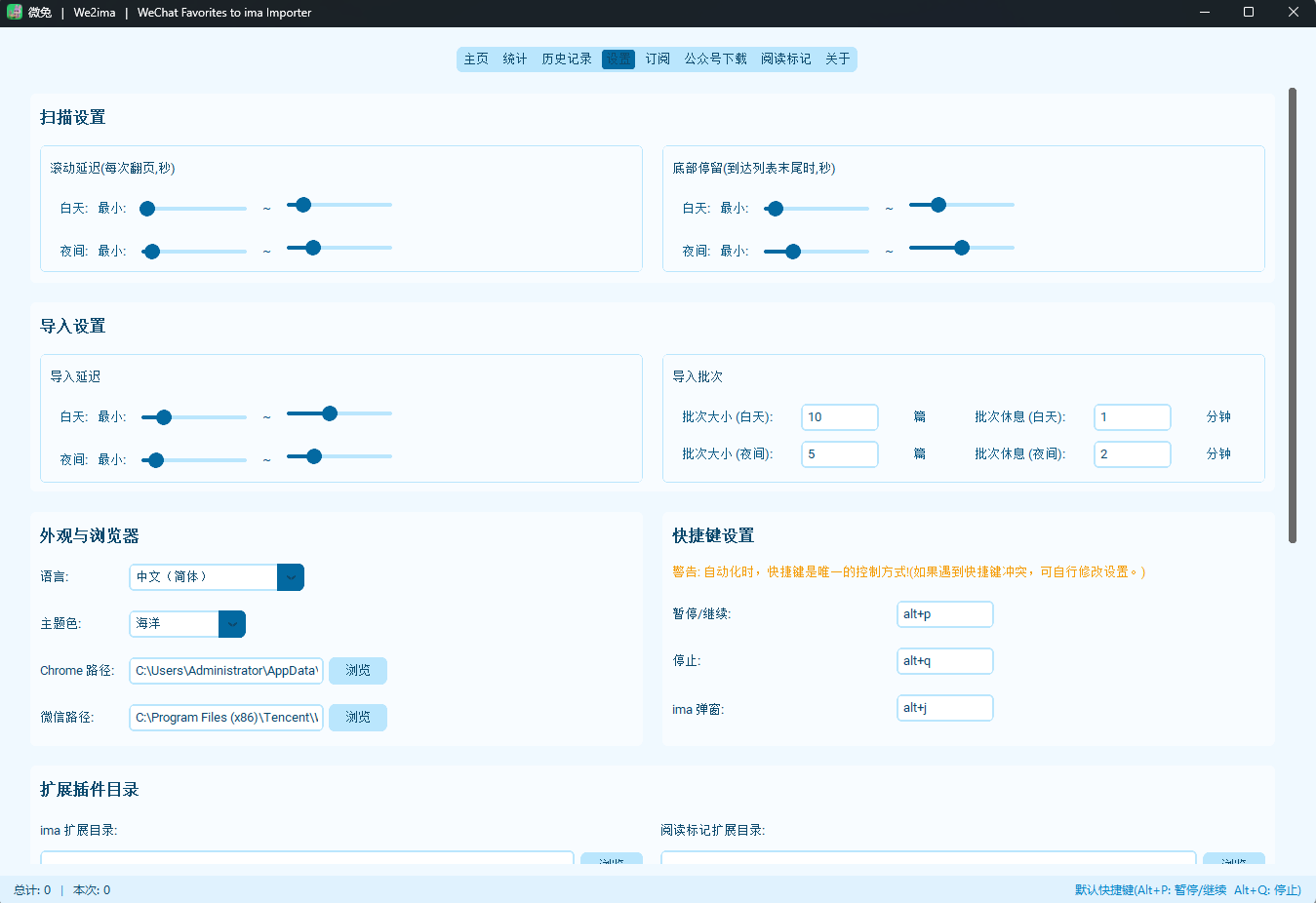Open the 关于 tab
The height and width of the screenshot is (903, 1316).
pyautogui.click(x=838, y=59)
